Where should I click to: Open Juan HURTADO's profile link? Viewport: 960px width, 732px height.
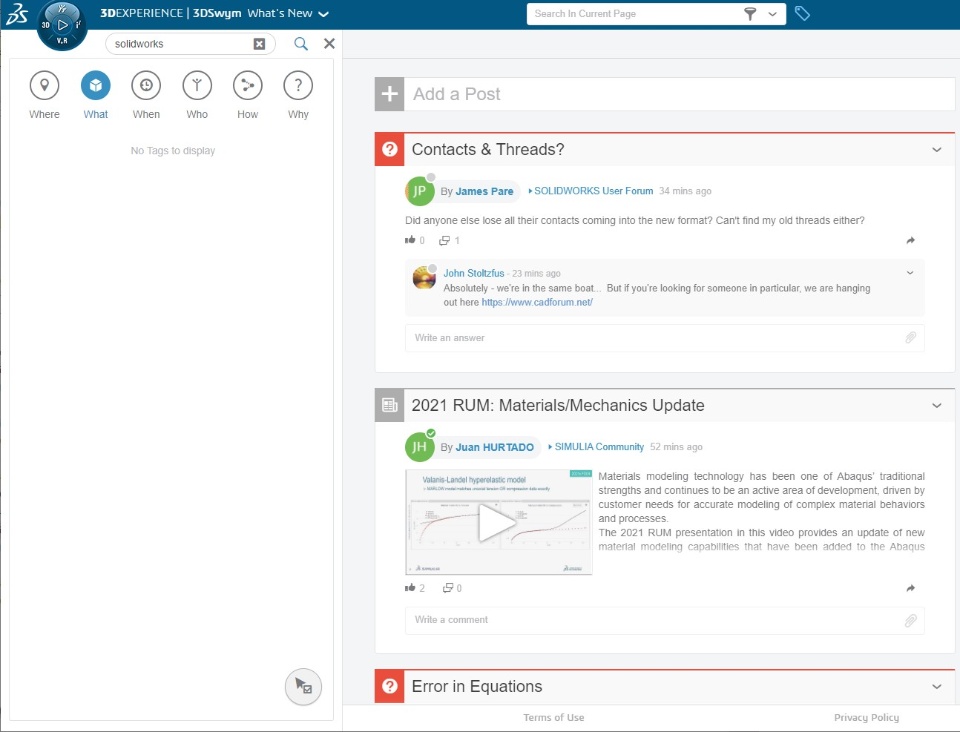point(495,447)
